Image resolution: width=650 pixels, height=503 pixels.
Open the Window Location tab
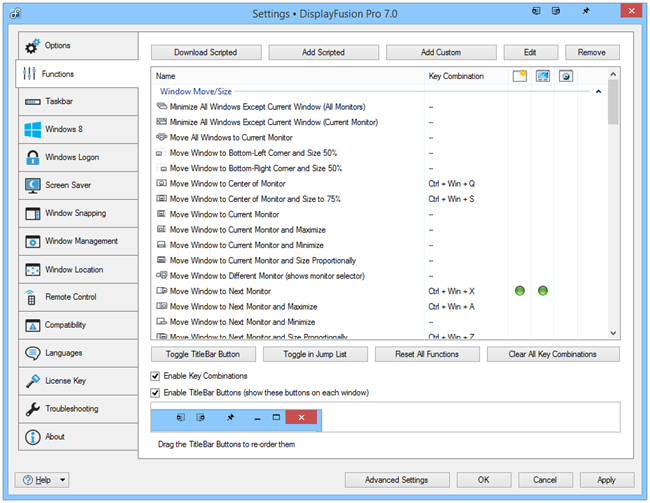78,270
